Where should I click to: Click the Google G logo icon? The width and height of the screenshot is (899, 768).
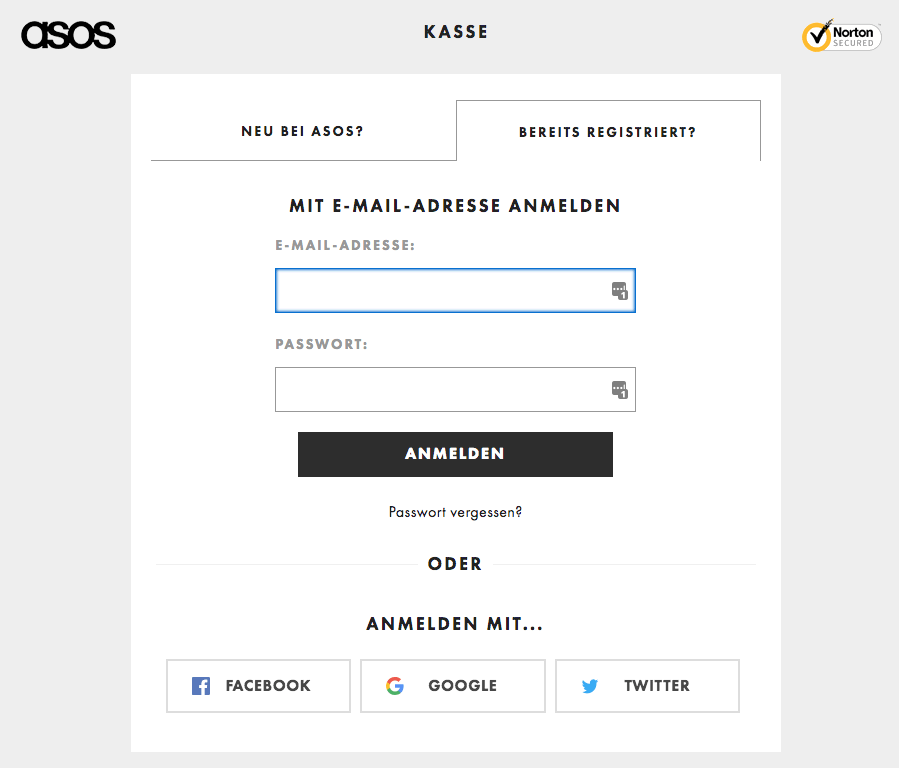click(395, 685)
